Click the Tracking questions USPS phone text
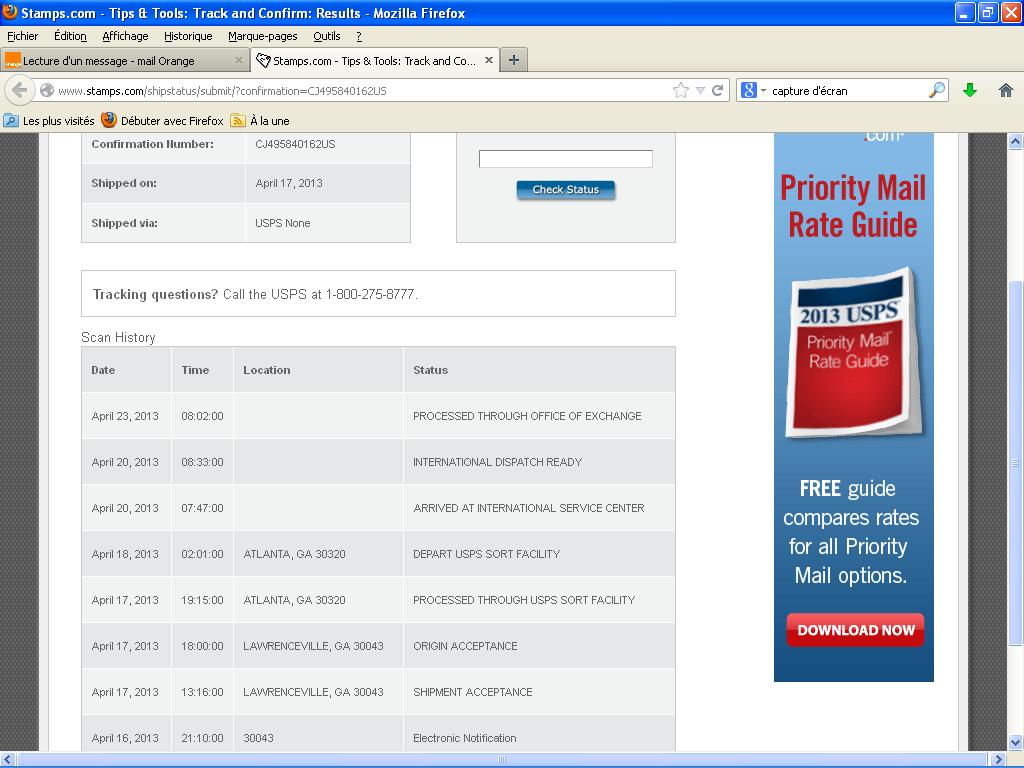The height and width of the screenshot is (768, 1024). (x=255, y=294)
